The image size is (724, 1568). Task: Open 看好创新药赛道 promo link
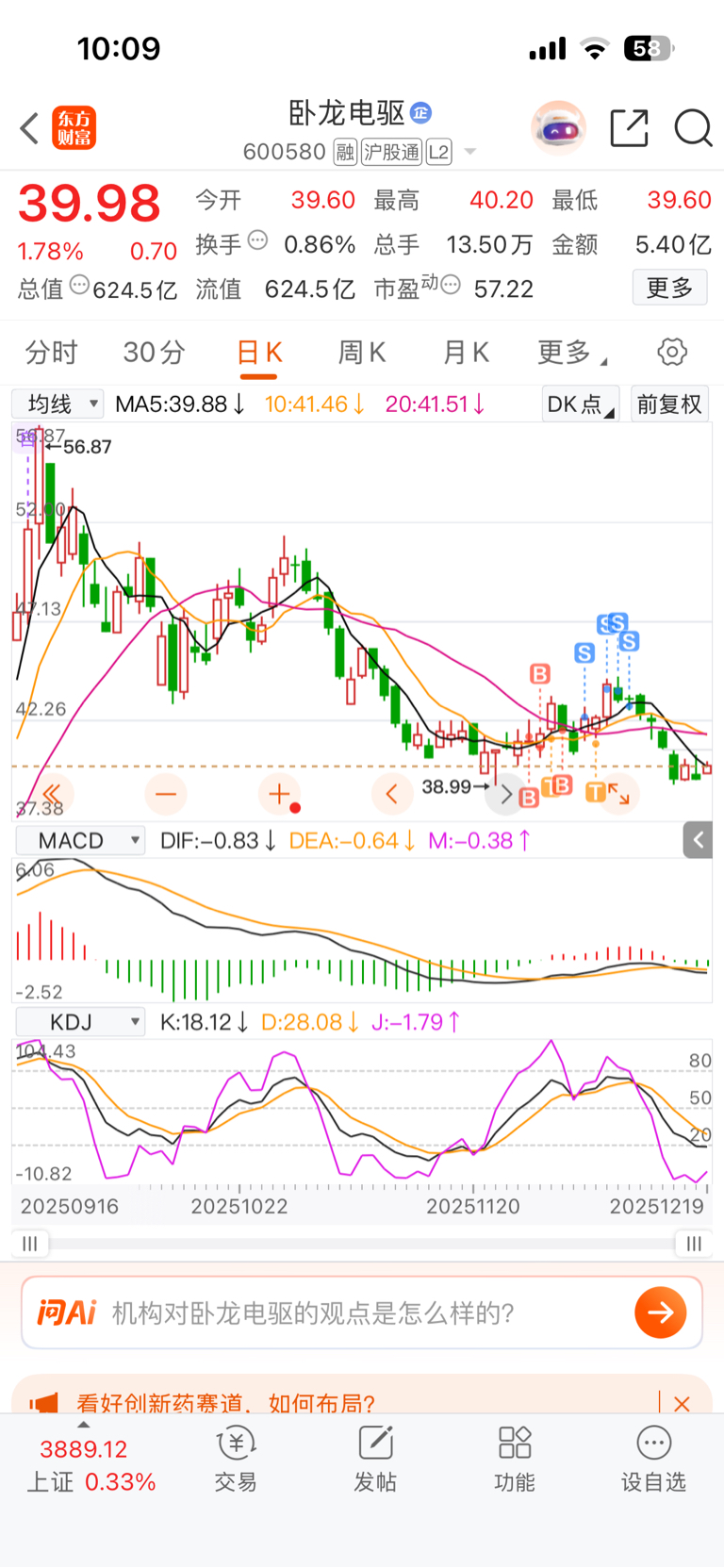226,1403
